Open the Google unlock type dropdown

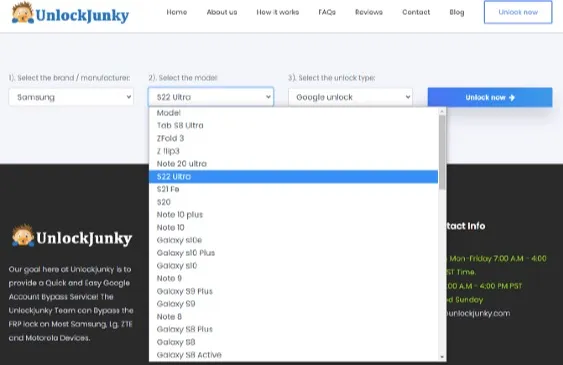tap(350, 97)
